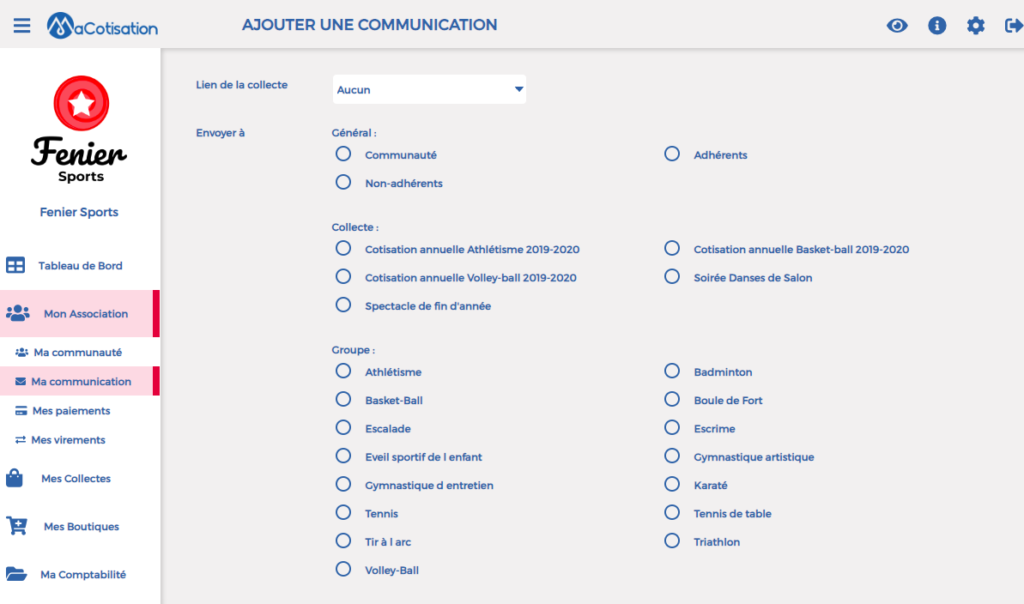Collapse the Mon Association sidebar section

[x=80, y=313]
